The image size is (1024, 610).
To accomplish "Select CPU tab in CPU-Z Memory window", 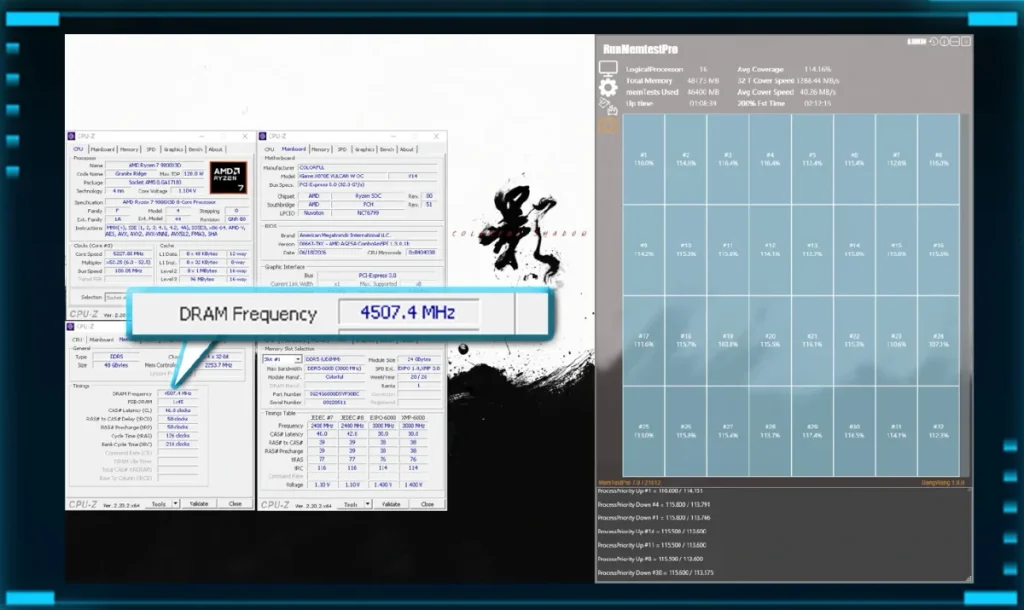I will click(77, 340).
